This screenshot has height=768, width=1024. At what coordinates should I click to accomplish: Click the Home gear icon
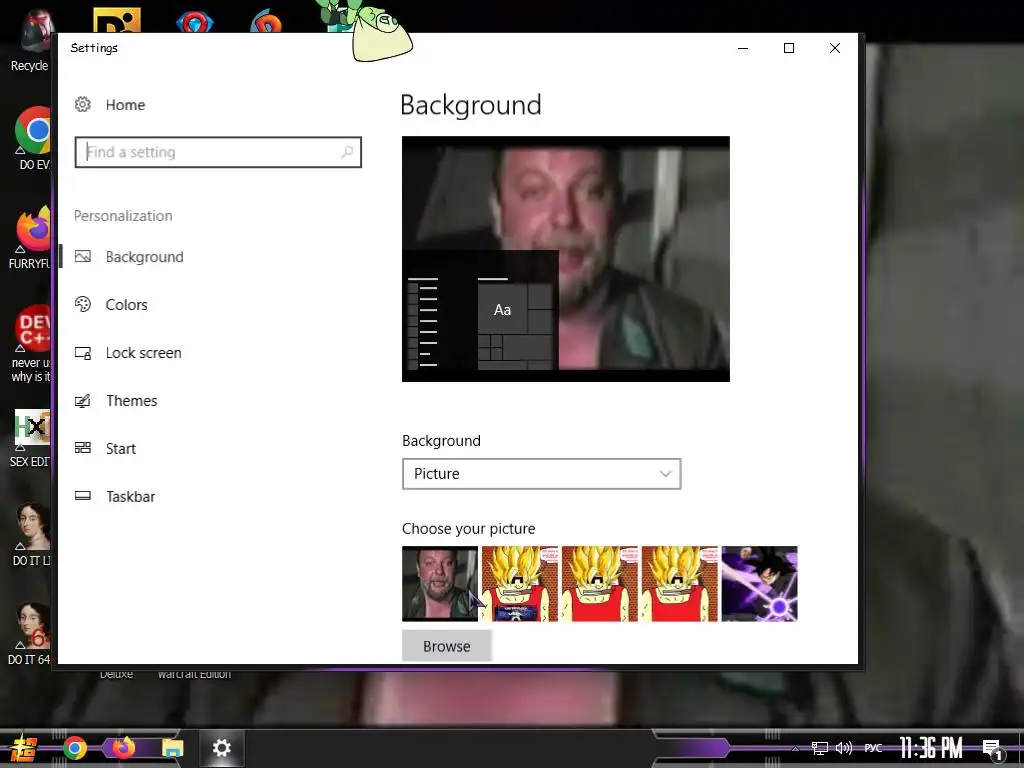coord(83,104)
